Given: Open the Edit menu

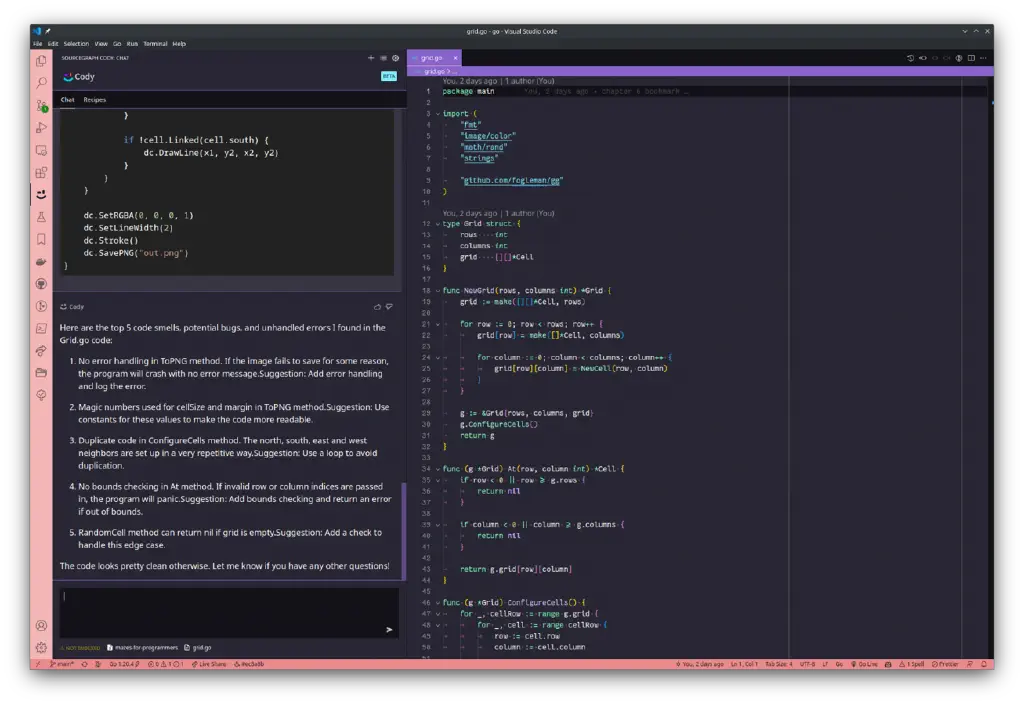Looking at the screenshot, I should pyautogui.click(x=53, y=44).
